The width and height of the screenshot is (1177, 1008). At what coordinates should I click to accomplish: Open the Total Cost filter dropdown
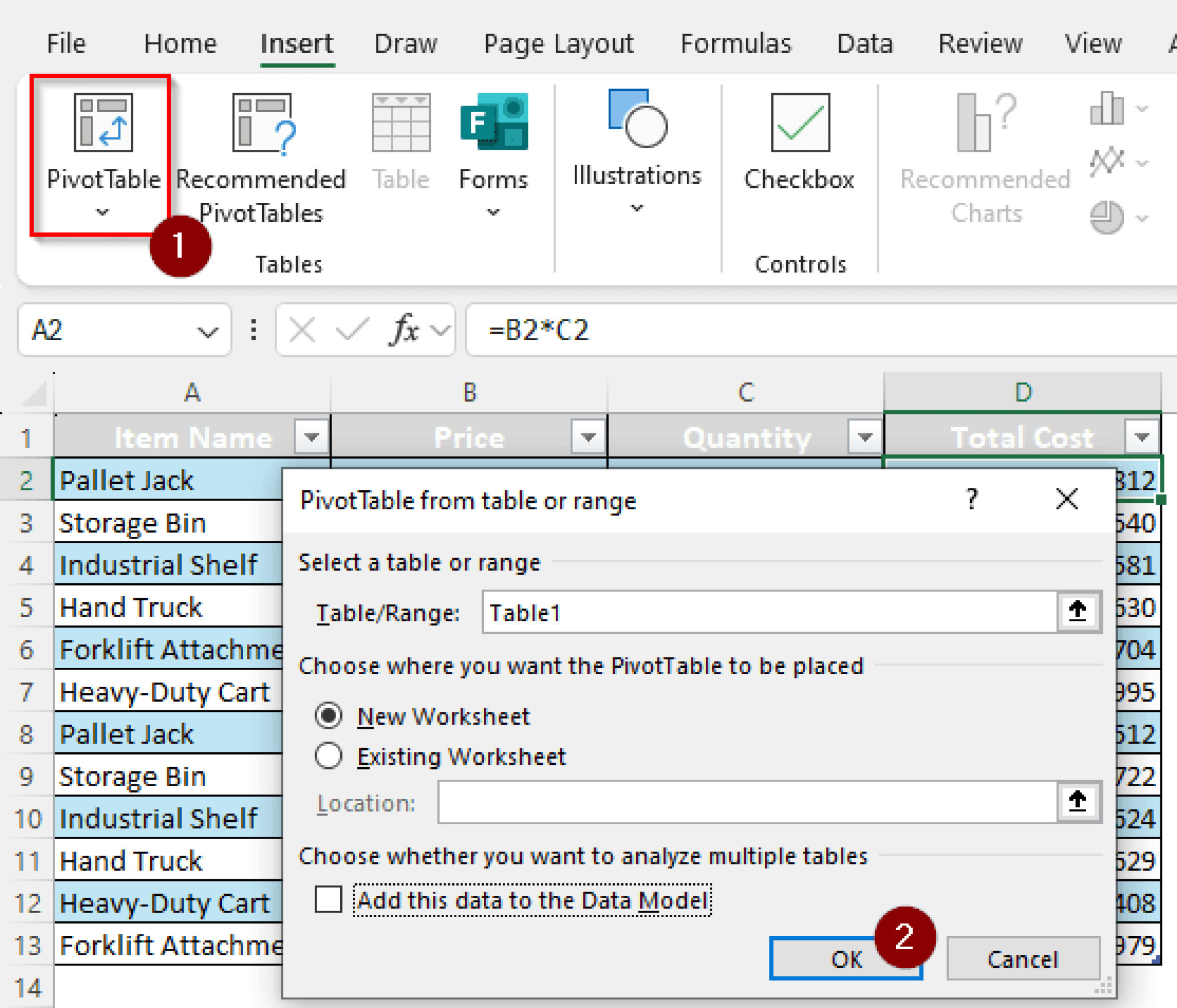(x=1142, y=437)
